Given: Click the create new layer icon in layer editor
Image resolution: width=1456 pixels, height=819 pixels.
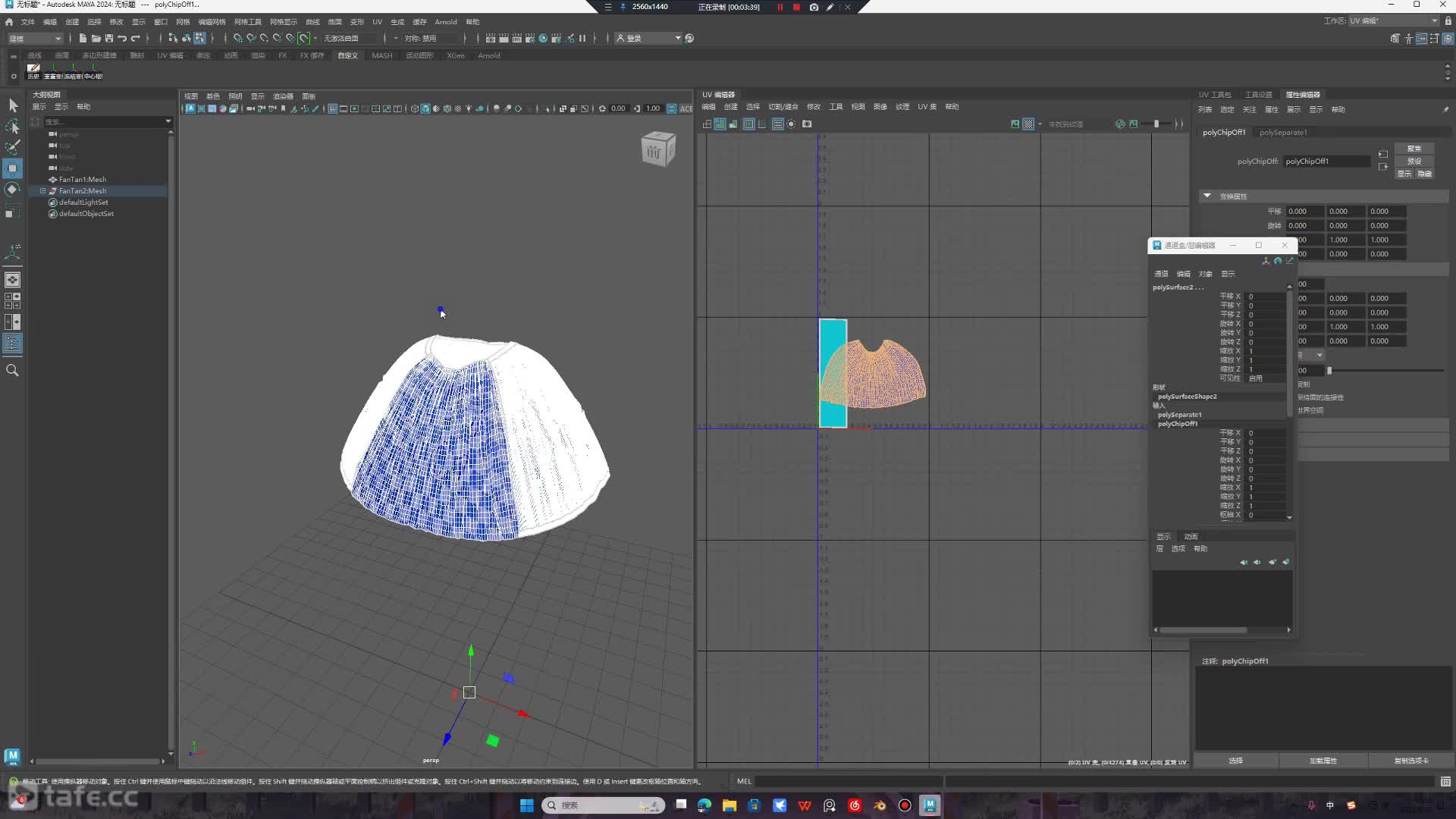Looking at the screenshot, I should 1272,562.
